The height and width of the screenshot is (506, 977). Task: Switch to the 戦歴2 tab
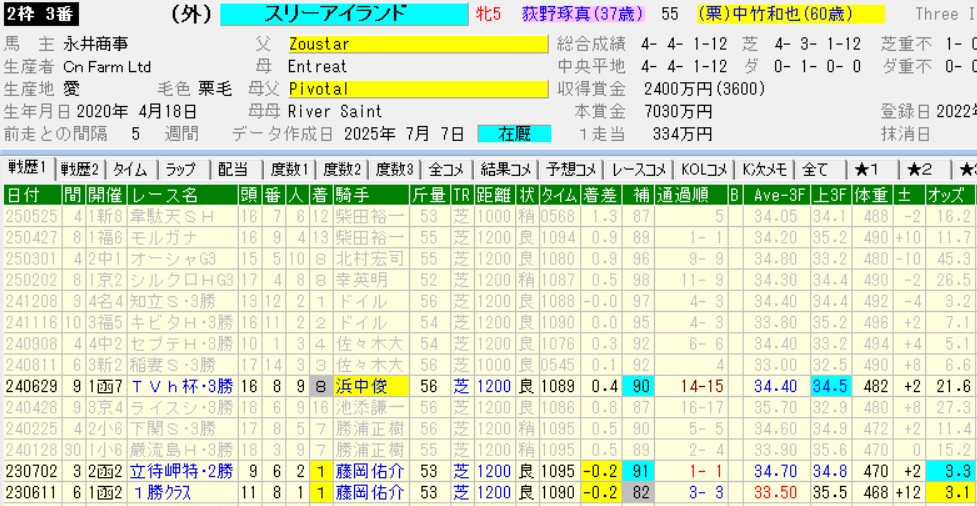pyautogui.click(x=80, y=169)
